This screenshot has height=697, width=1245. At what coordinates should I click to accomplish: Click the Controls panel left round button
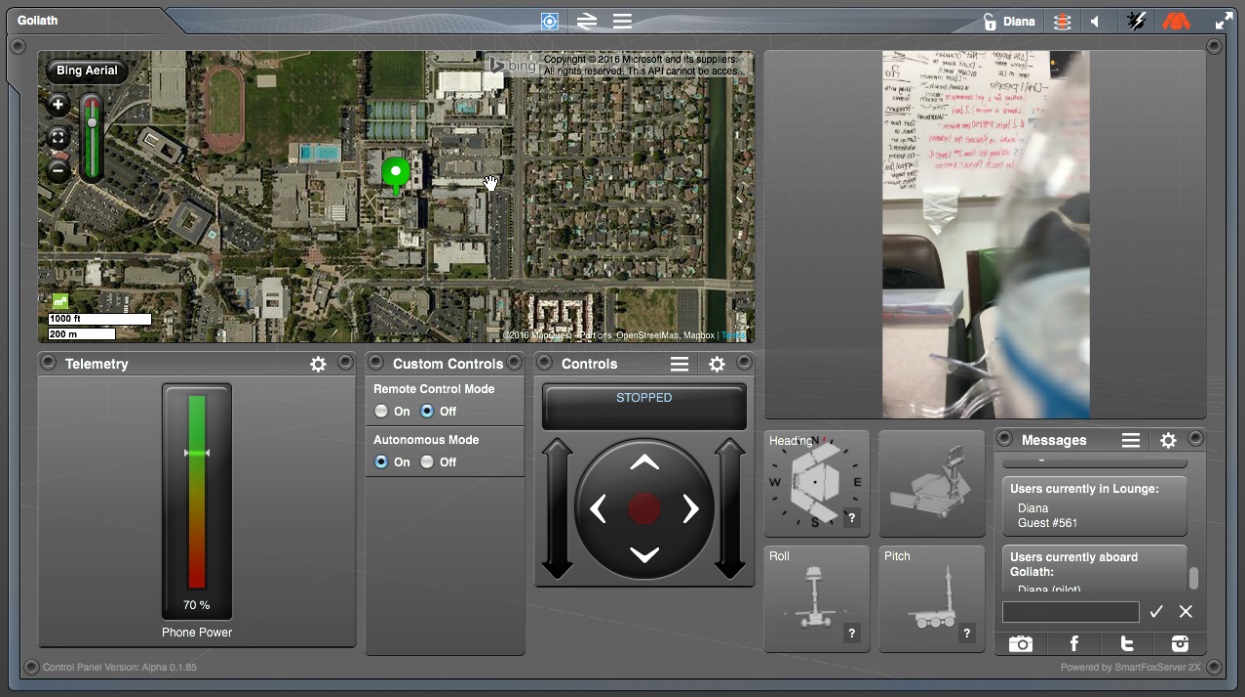click(545, 362)
